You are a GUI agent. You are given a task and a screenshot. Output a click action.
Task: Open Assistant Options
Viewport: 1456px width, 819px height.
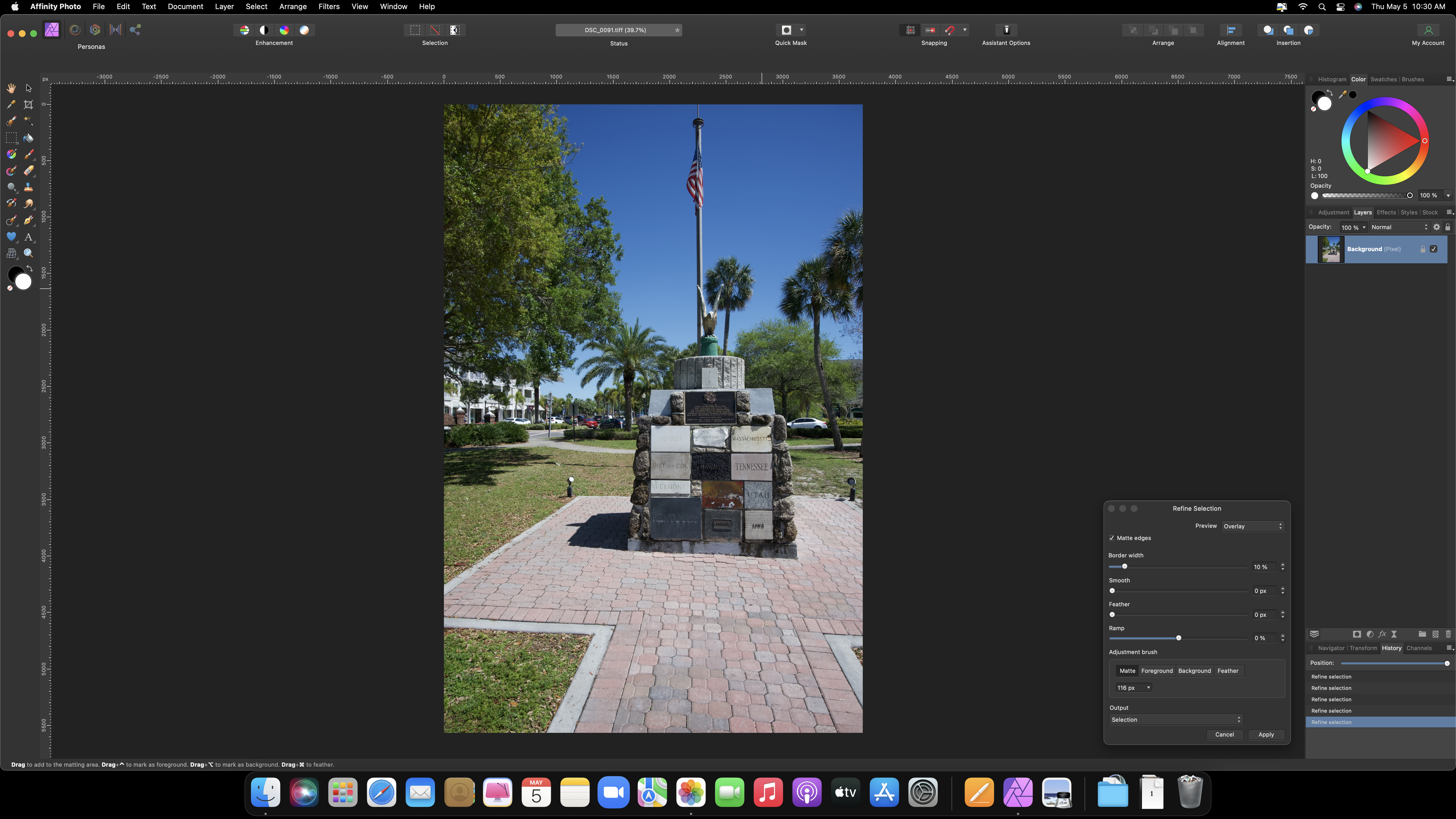point(1006,30)
